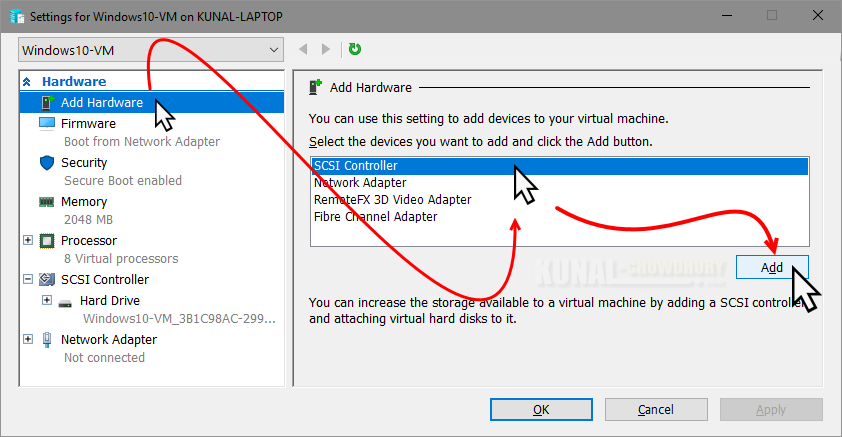Click the Security shield icon
Viewport: 842px width, 437px height.
(x=47, y=163)
